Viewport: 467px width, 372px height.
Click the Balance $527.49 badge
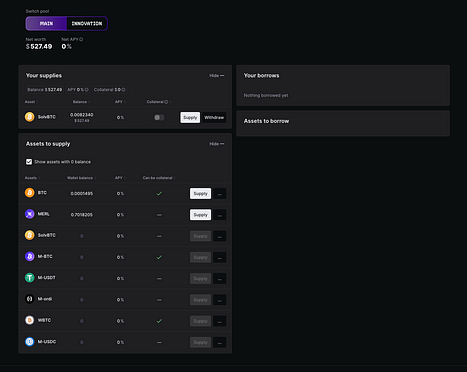[x=44, y=90]
